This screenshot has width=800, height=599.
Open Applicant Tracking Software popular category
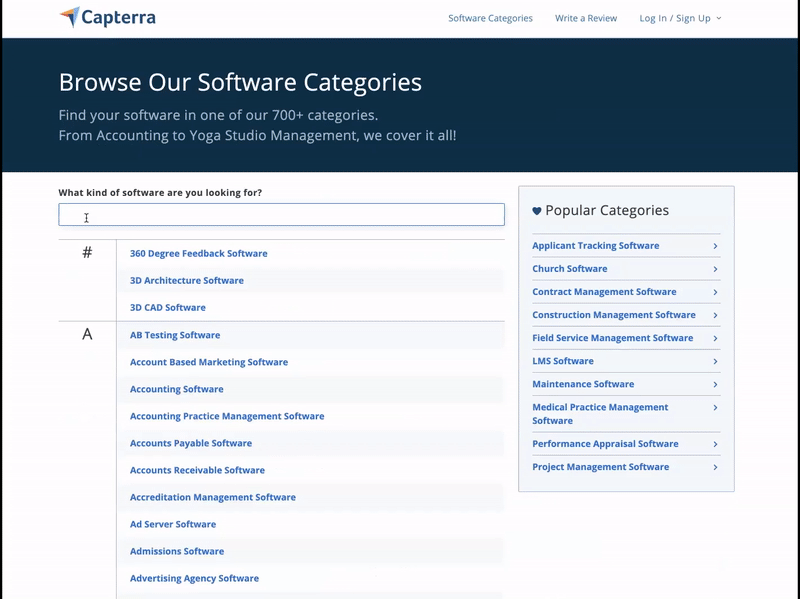coord(595,246)
